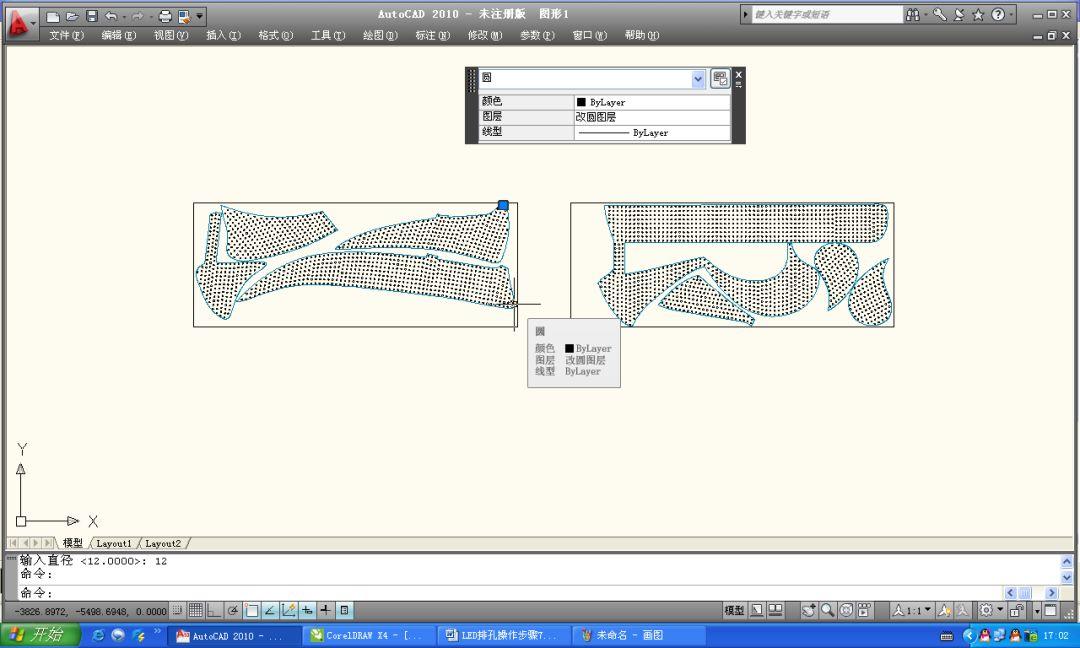Open the annotation scale 1:1 dropdown
This screenshot has width=1080, height=648.
(912, 610)
